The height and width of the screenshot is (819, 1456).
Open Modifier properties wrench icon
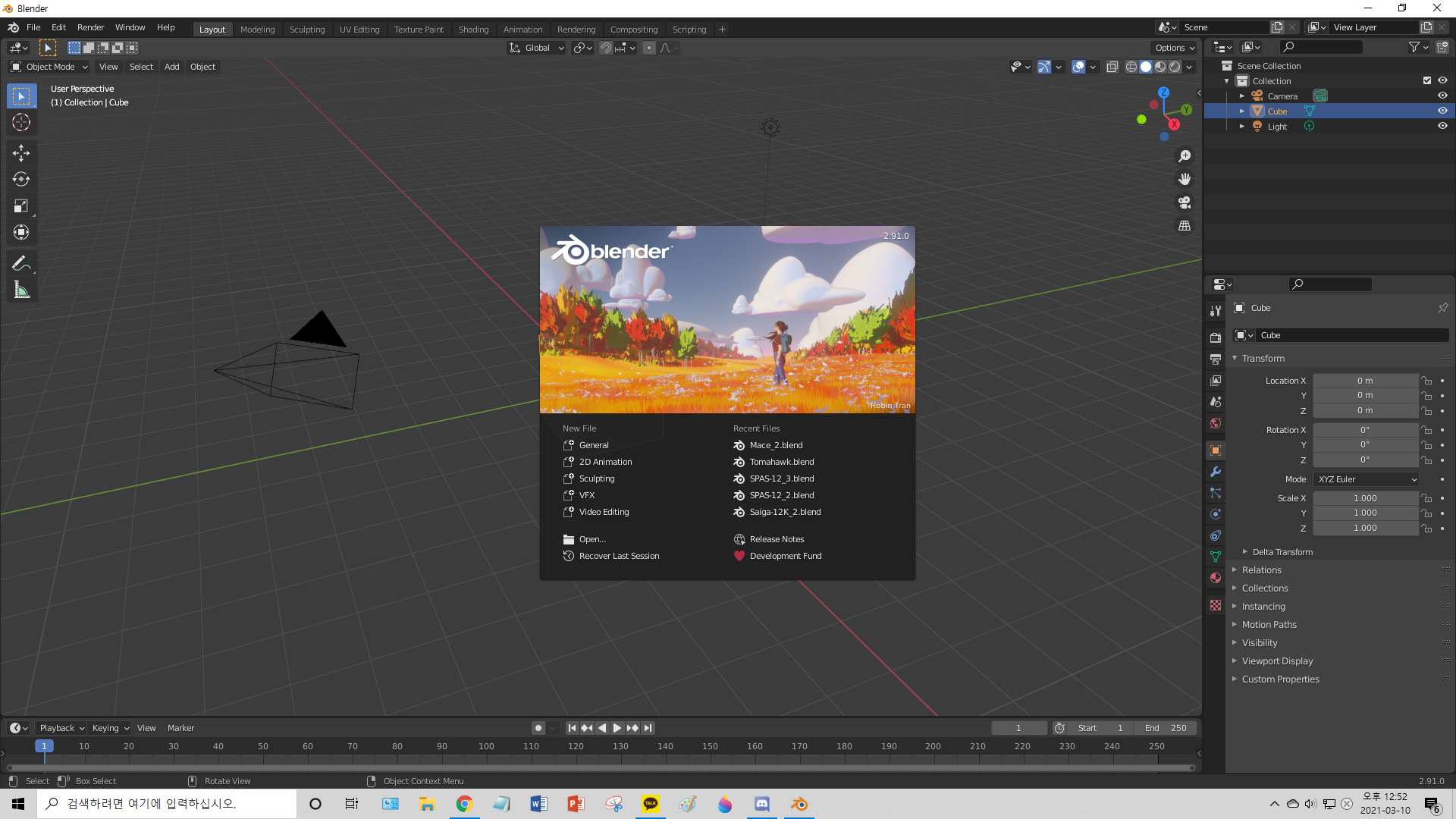click(1216, 472)
